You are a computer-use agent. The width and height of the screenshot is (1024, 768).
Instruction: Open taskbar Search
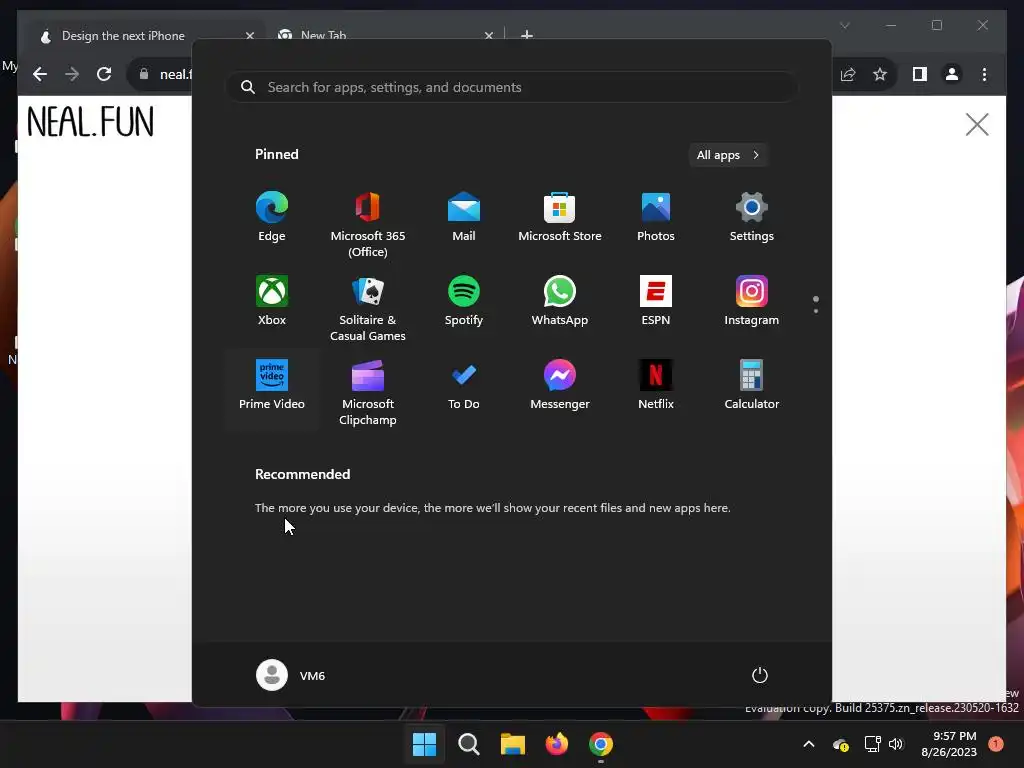pyautogui.click(x=469, y=744)
